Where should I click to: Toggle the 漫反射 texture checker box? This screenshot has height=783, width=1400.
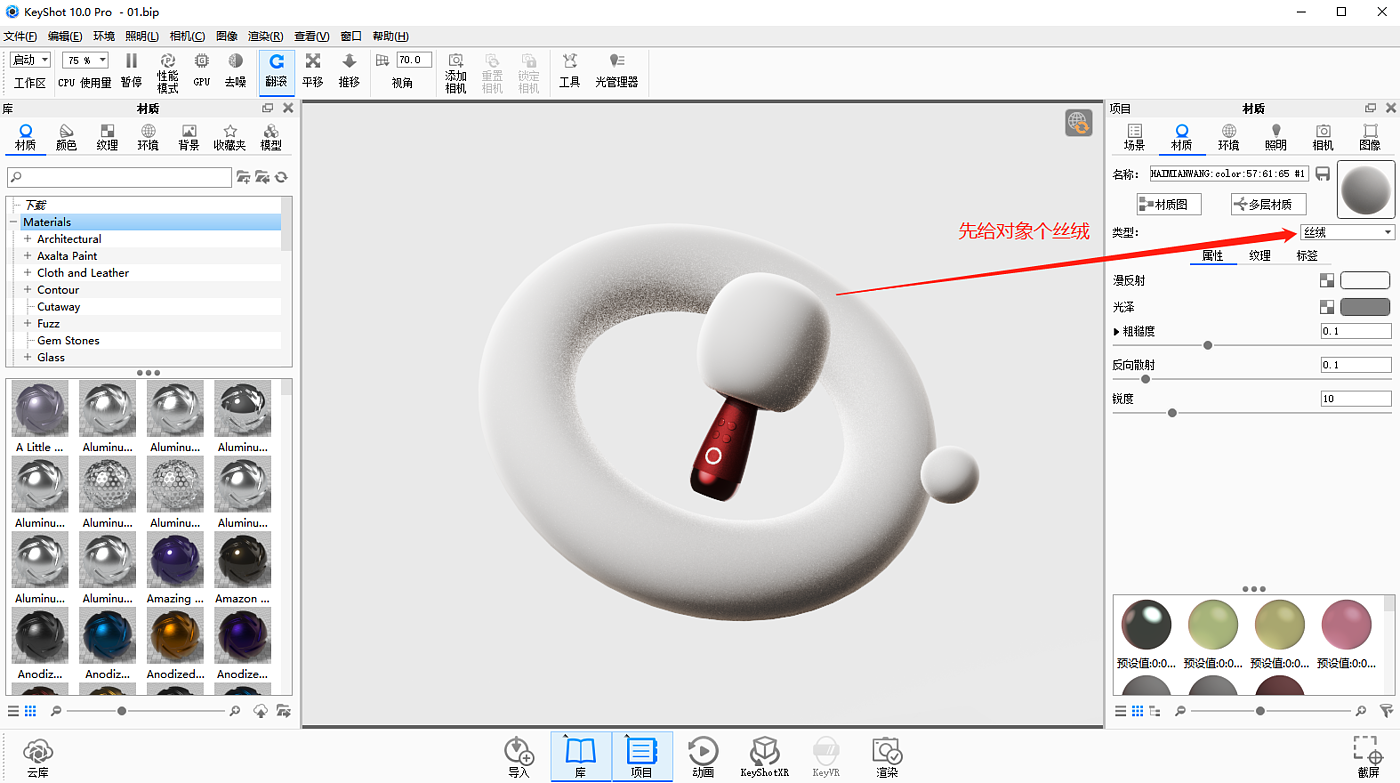(x=1327, y=281)
